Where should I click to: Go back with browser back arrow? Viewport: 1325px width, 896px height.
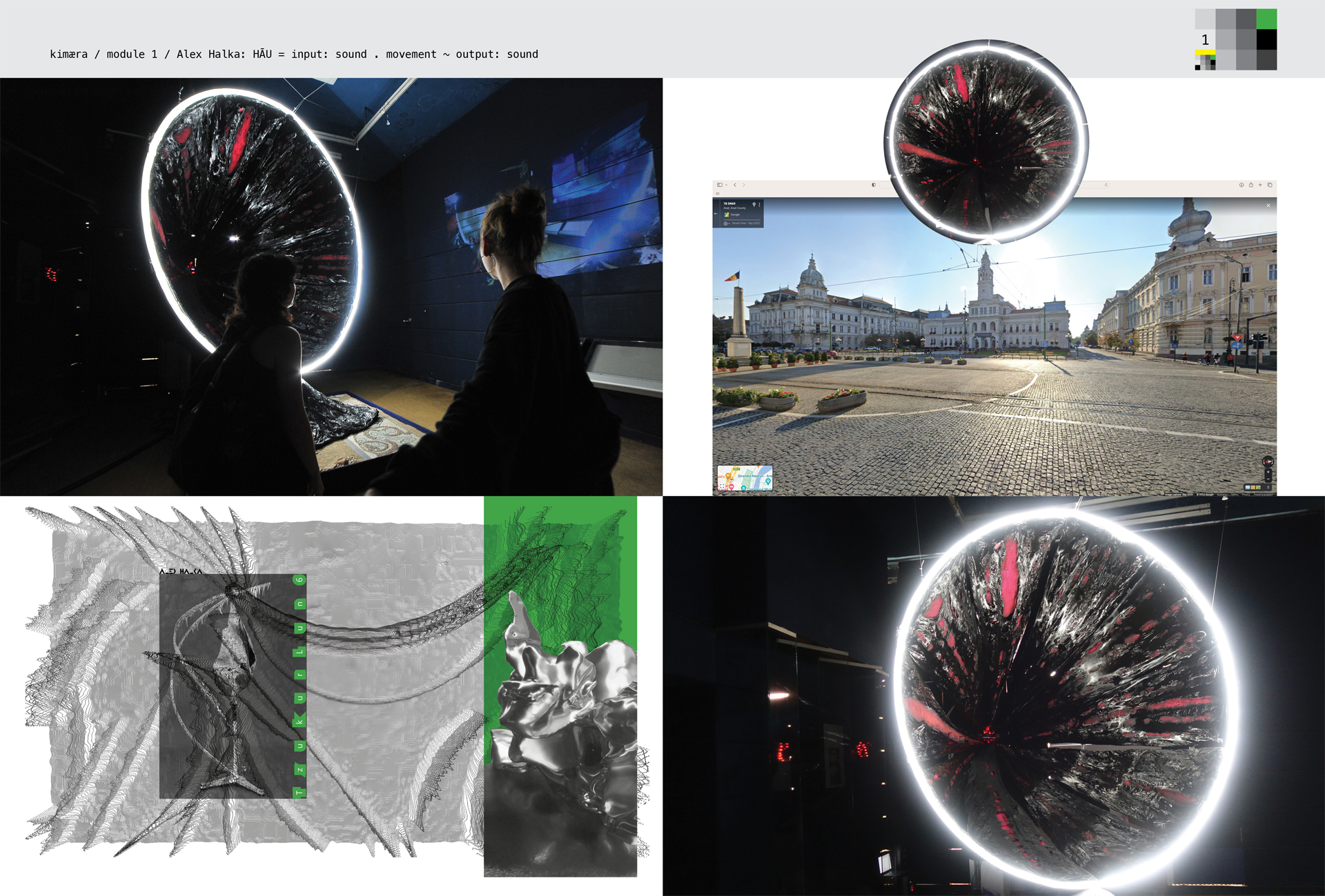(735, 185)
